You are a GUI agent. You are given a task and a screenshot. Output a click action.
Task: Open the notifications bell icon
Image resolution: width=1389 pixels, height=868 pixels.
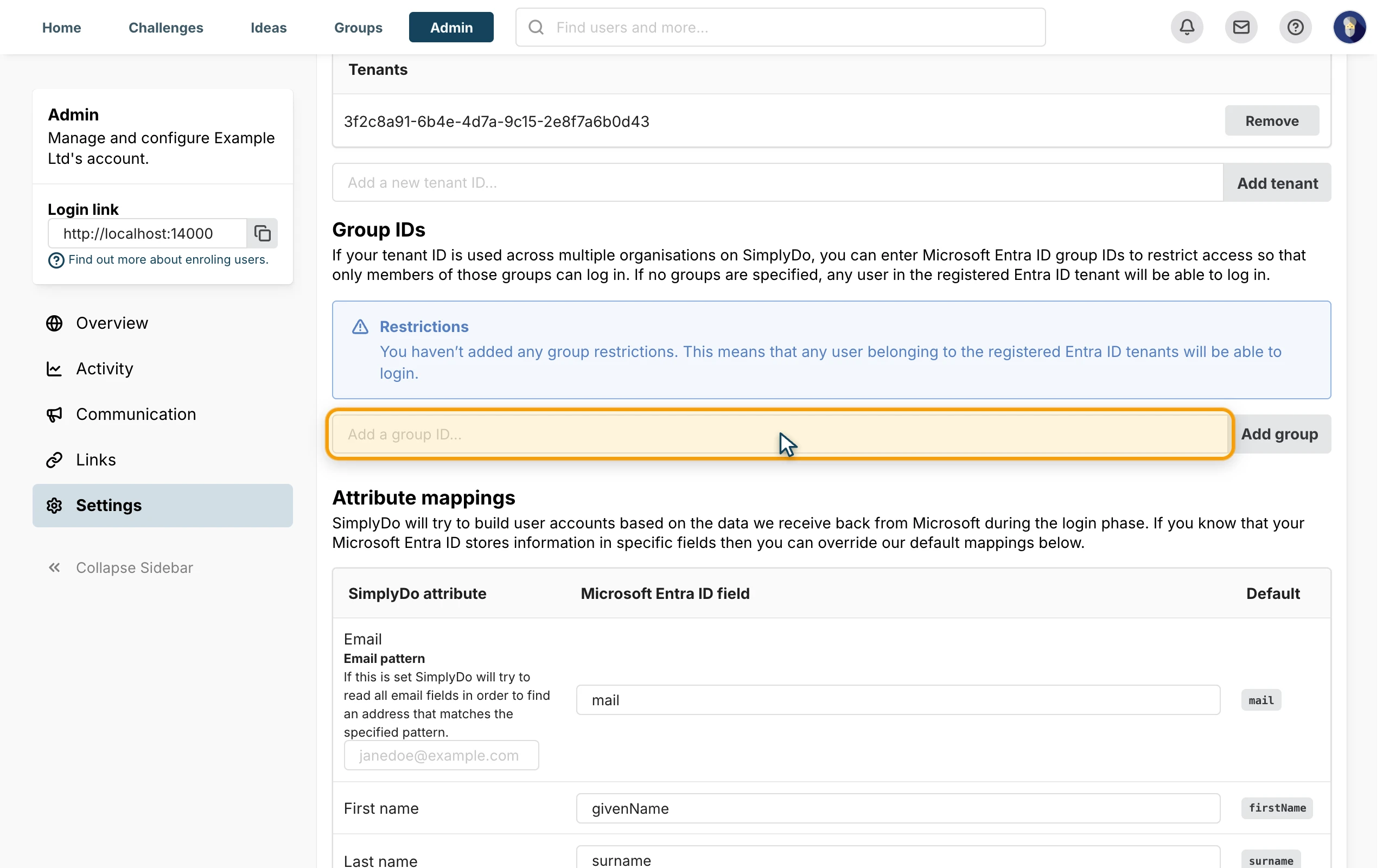1187,27
